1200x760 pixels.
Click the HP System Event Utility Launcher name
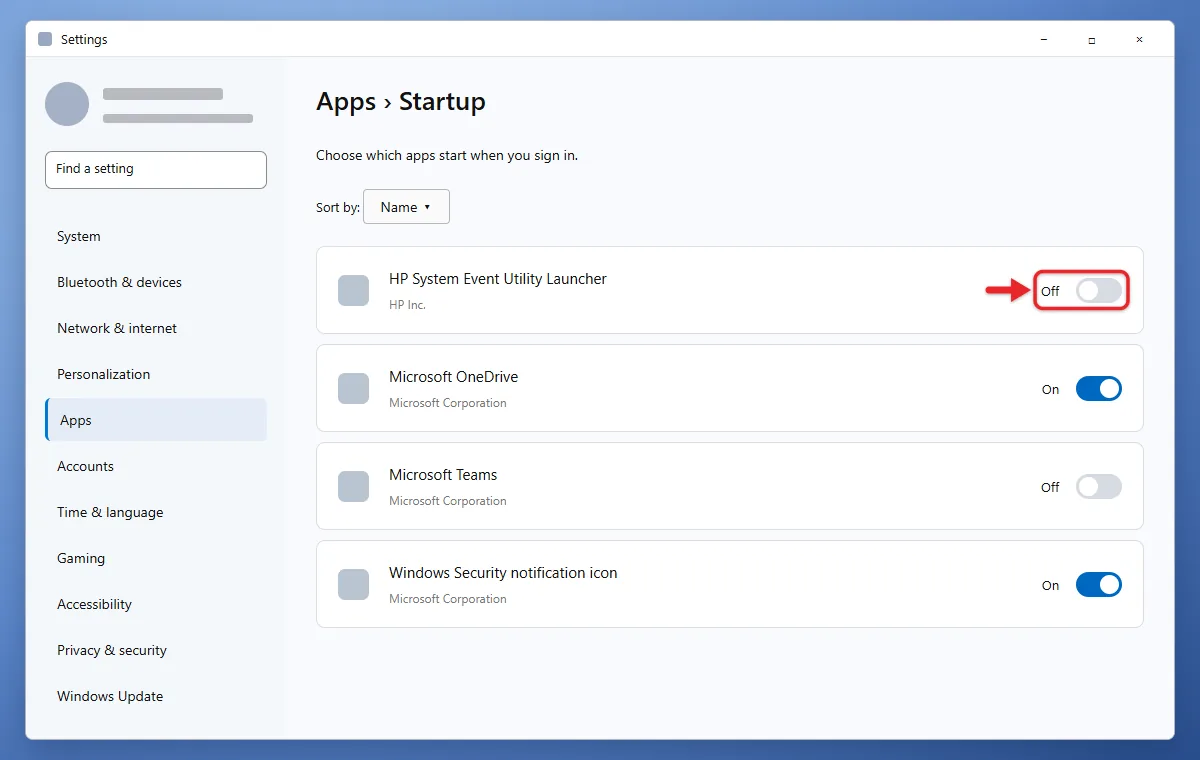tap(498, 279)
